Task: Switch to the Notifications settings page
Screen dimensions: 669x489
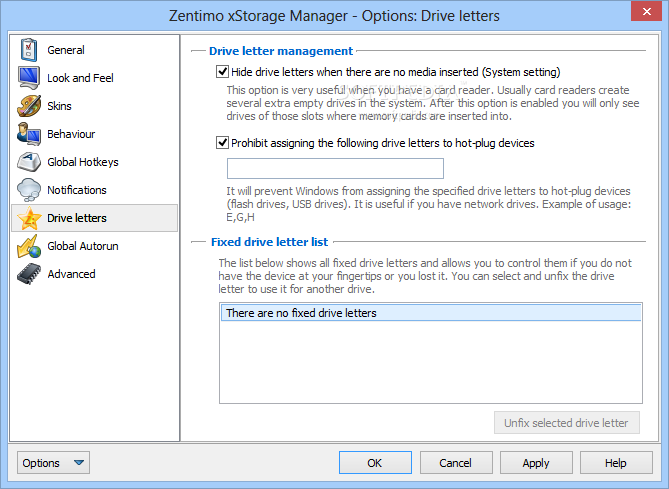Action: pos(77,190)
